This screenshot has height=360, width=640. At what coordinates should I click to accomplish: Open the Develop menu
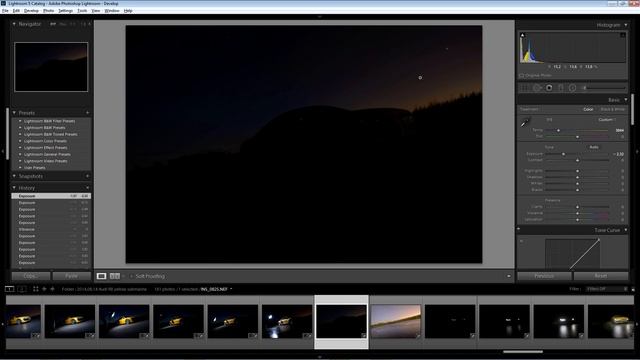coord(31,11)
